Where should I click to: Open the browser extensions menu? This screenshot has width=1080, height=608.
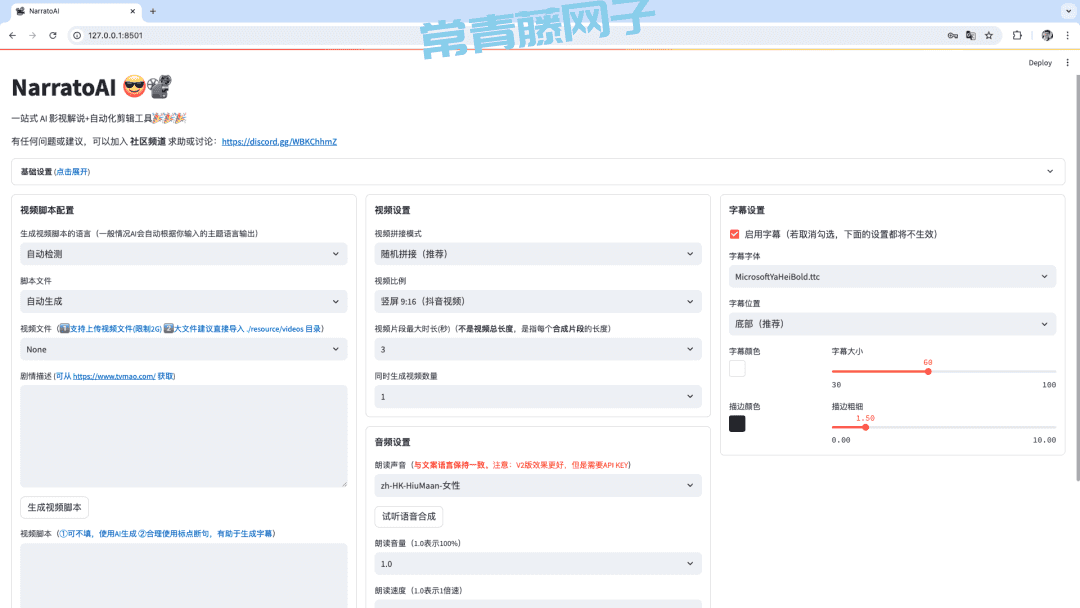[x=1017, y=35]
